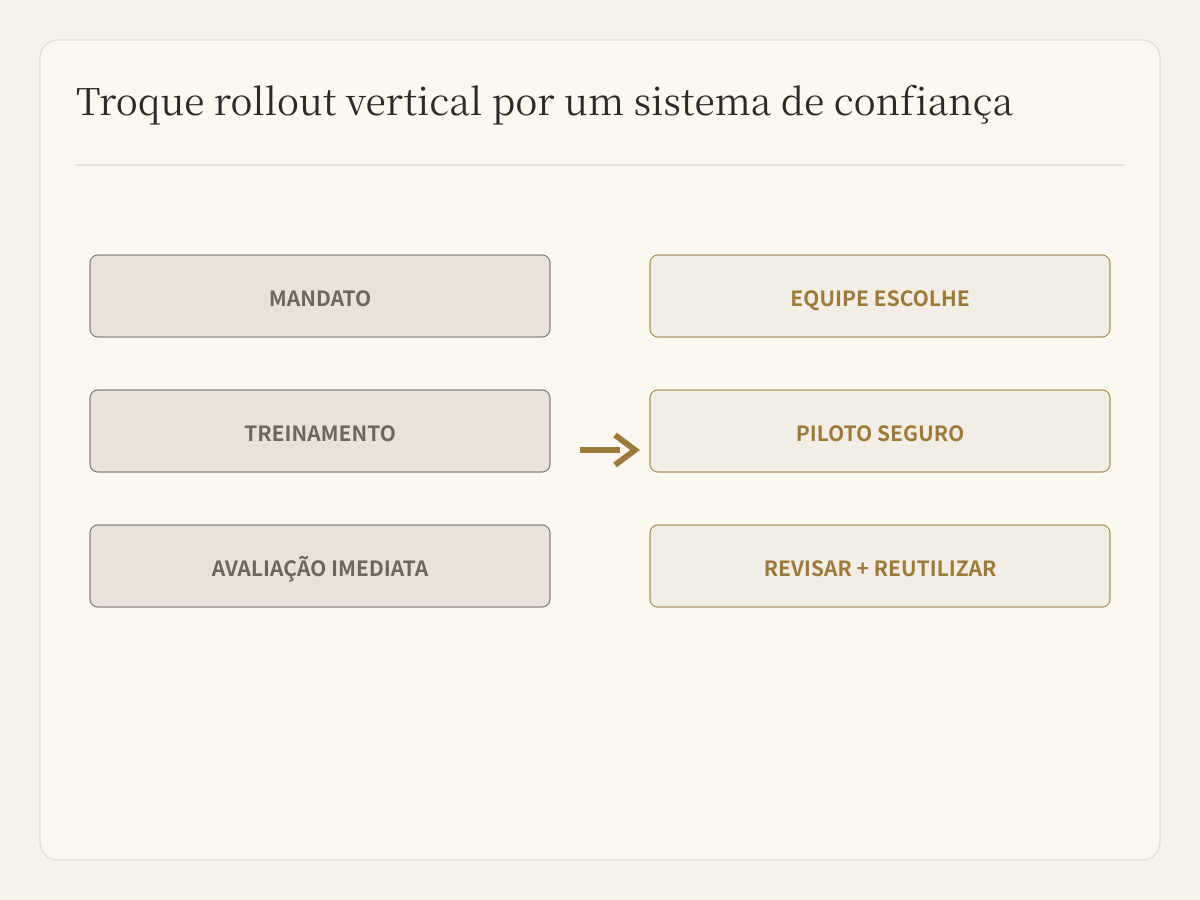
Task: Select the MANDATO box
Action: click(320, 296)
